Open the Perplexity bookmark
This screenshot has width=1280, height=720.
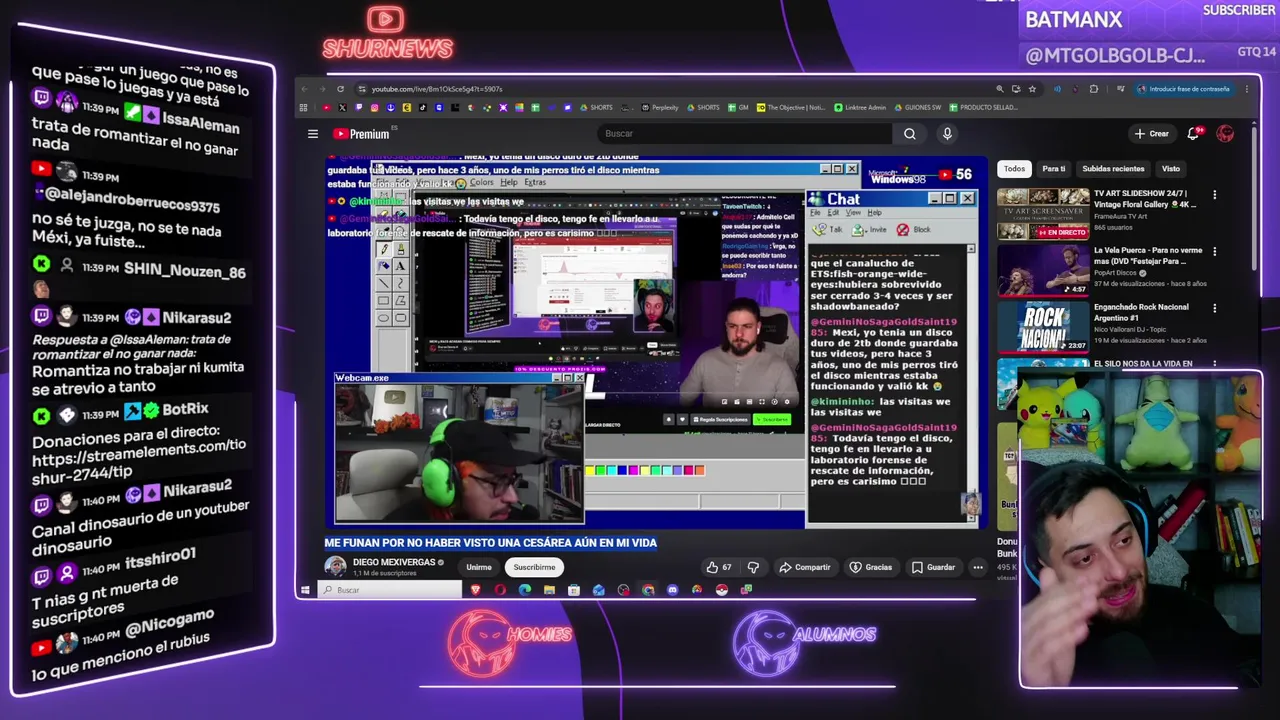pyautogui.click(x=660, y=108)
